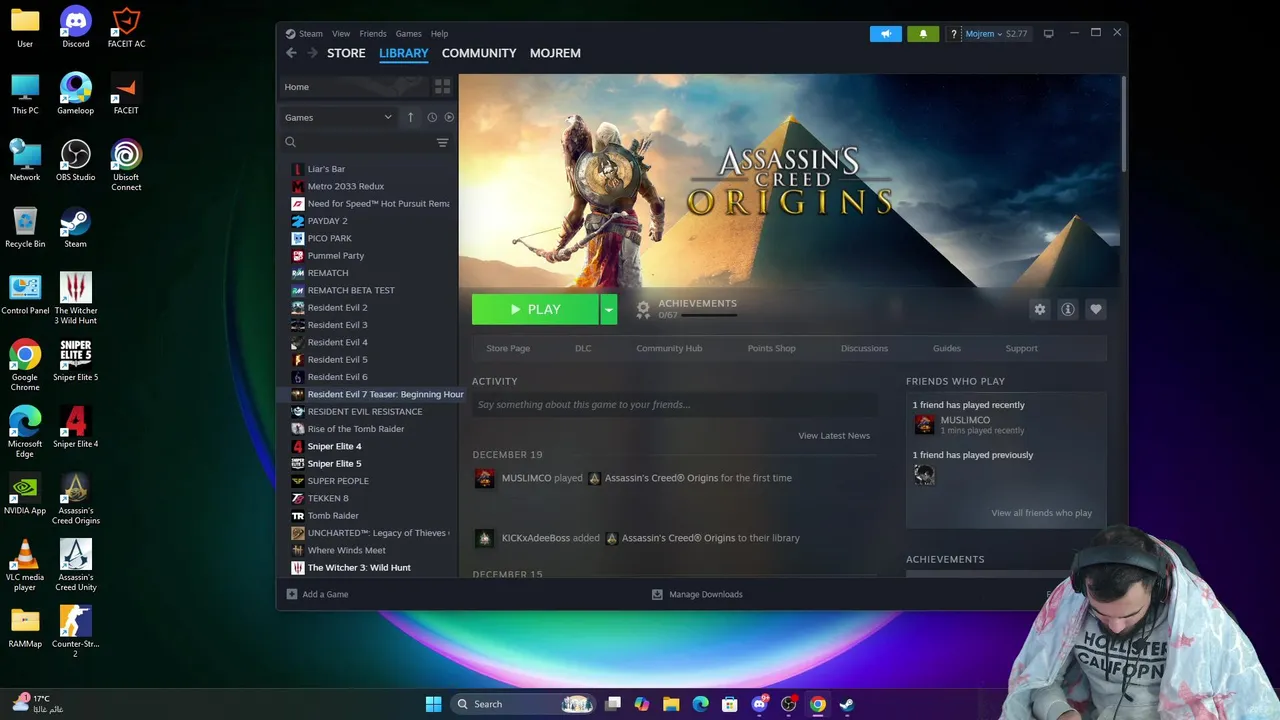Open Google Chrome from taskbar
This screenshot has height=720, width=1280.
coord(818,704)
